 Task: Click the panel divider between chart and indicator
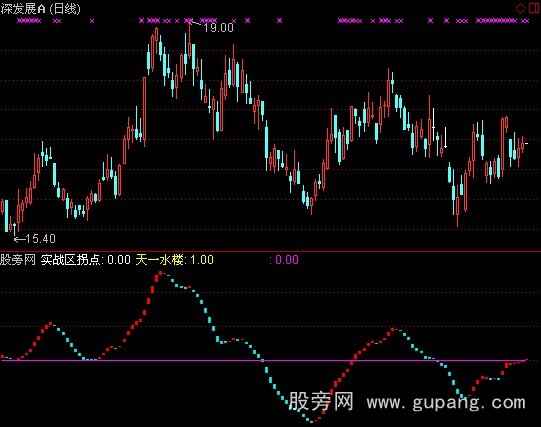[x=270, y=251]
